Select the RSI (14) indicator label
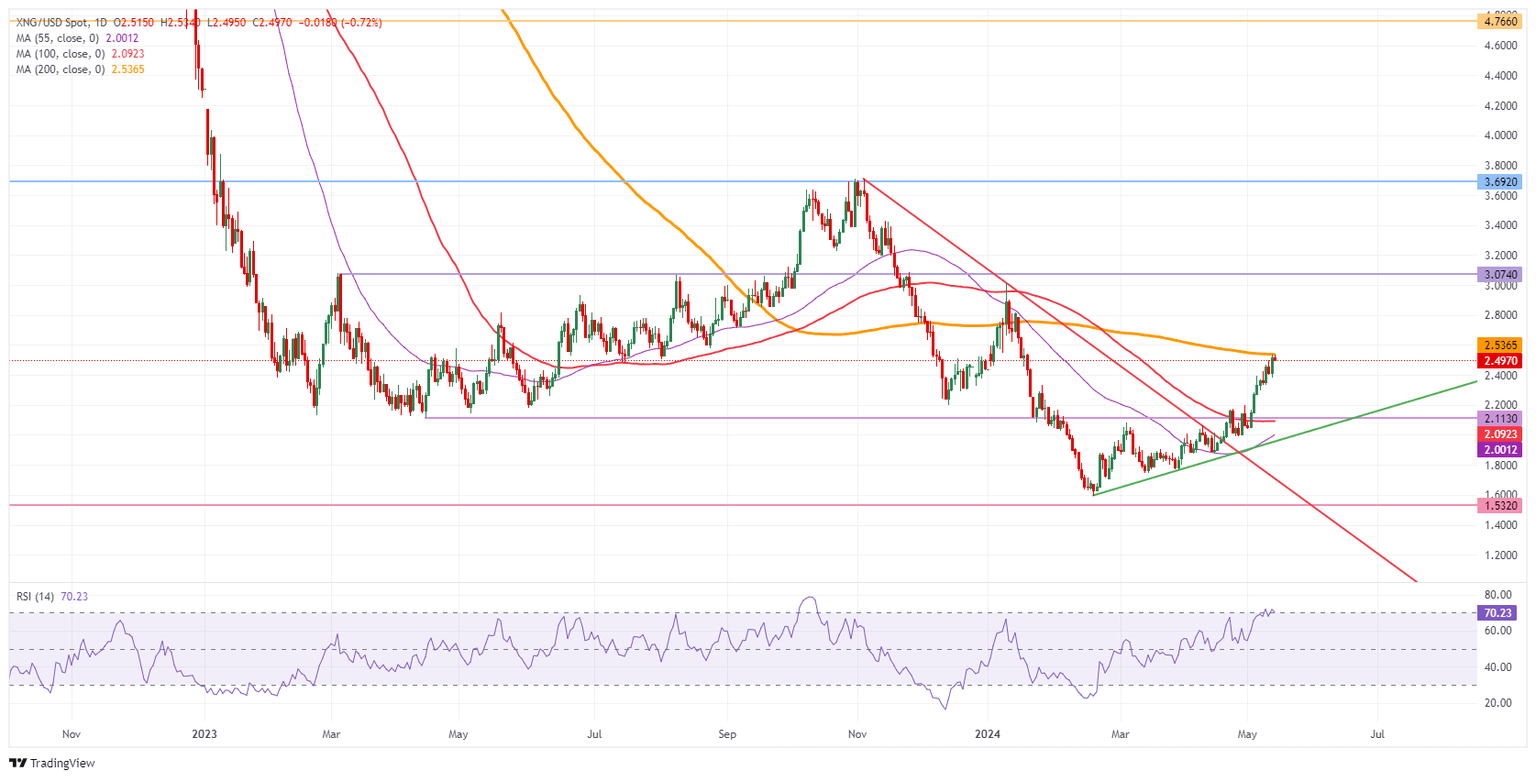The height and width of the screenshot is (779, 1536). (x=37, y=595)
